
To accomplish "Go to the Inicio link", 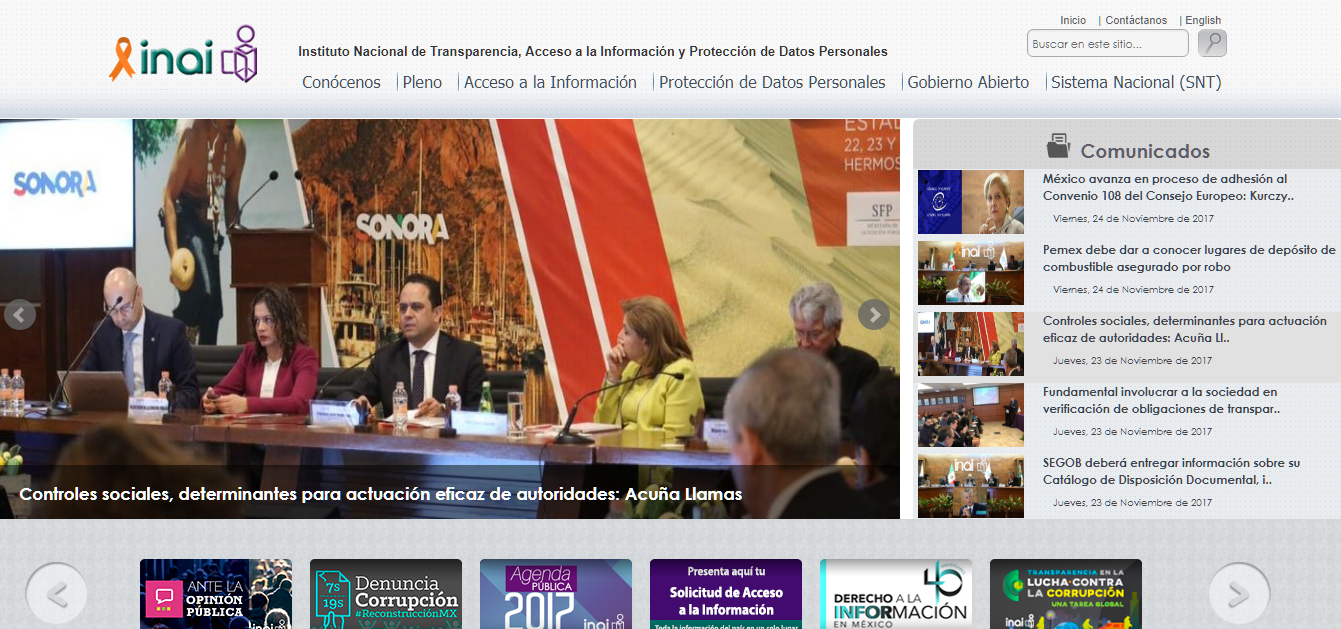I will pyautogui.click(x=1073, y=20).
